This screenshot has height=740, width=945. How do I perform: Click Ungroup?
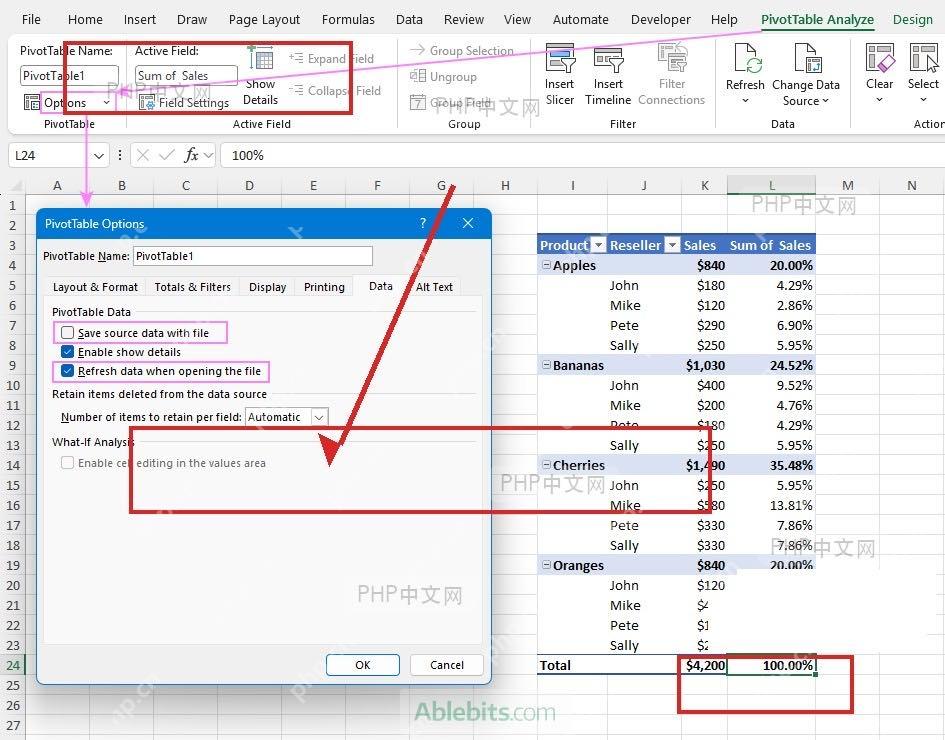(444, 77)
